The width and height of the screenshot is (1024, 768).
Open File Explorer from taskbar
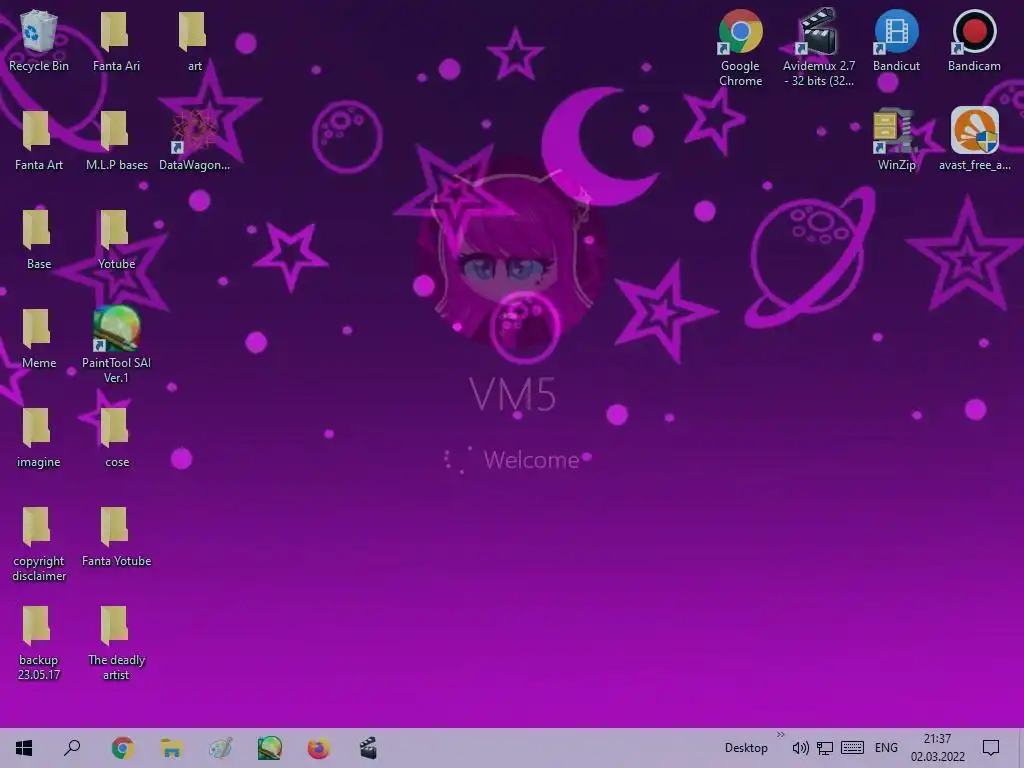point(171,748)
